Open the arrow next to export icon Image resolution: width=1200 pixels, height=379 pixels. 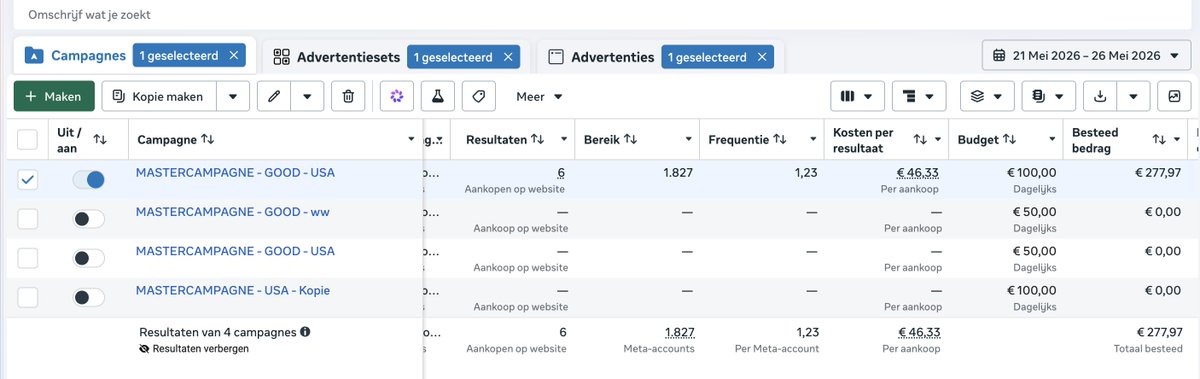(1133, 97)
